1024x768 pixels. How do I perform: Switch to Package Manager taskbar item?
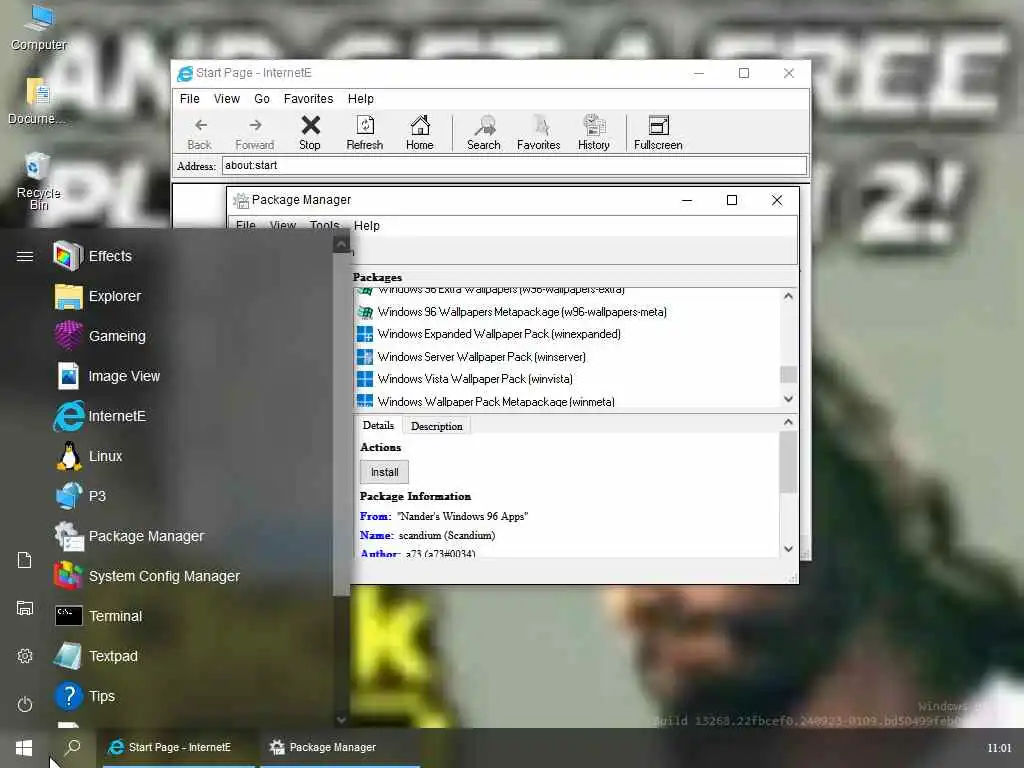click(340, 748)
